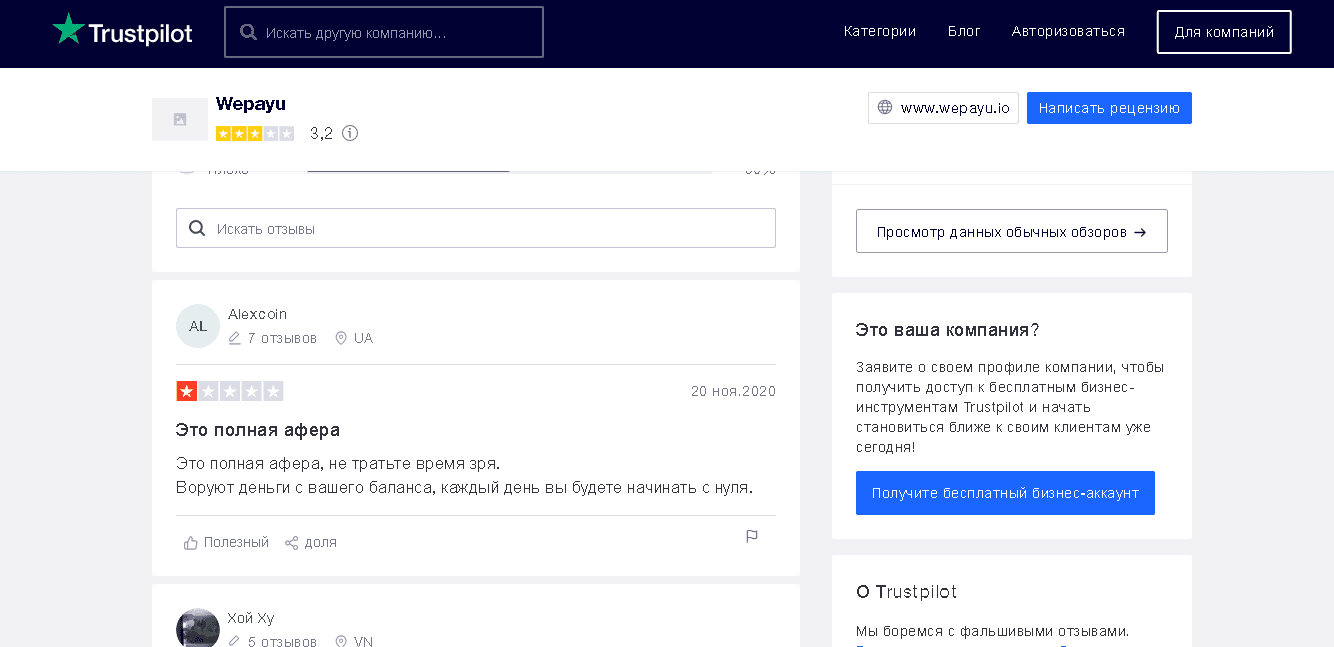The width and height of the screenshot is (1334, 647).
Task: Open the rating info icon beside 3,2
Action: pyautogui.click(x=349, y=133)
